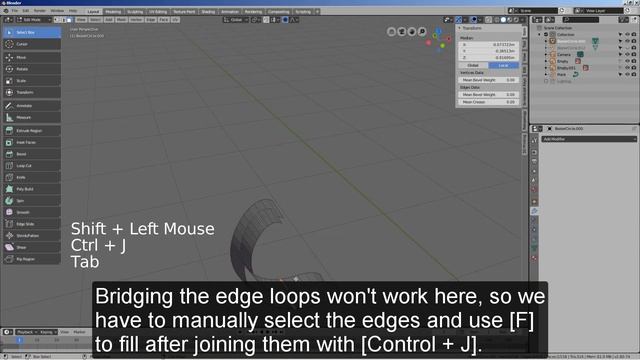Select the Rip Region tool

click(x=32, y=259)
